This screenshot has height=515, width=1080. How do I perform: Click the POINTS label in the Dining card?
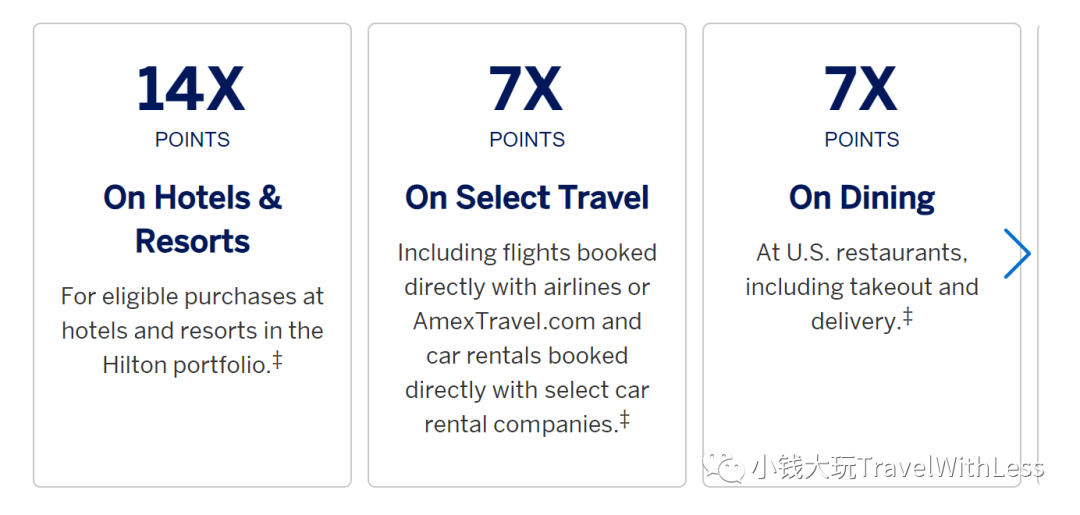(x=862, y=140)
